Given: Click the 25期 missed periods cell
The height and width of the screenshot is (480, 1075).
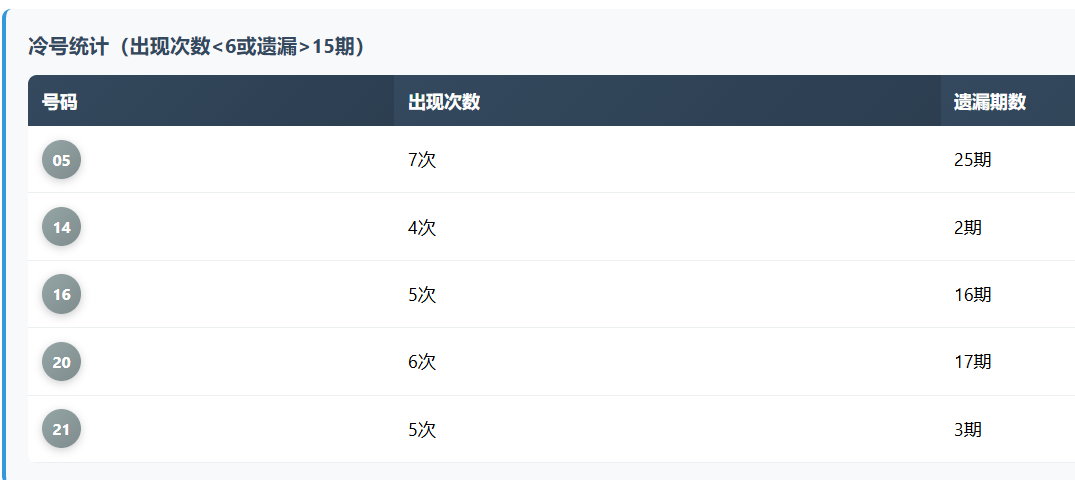Looking at the screenshot, I should tap(972, 160).
